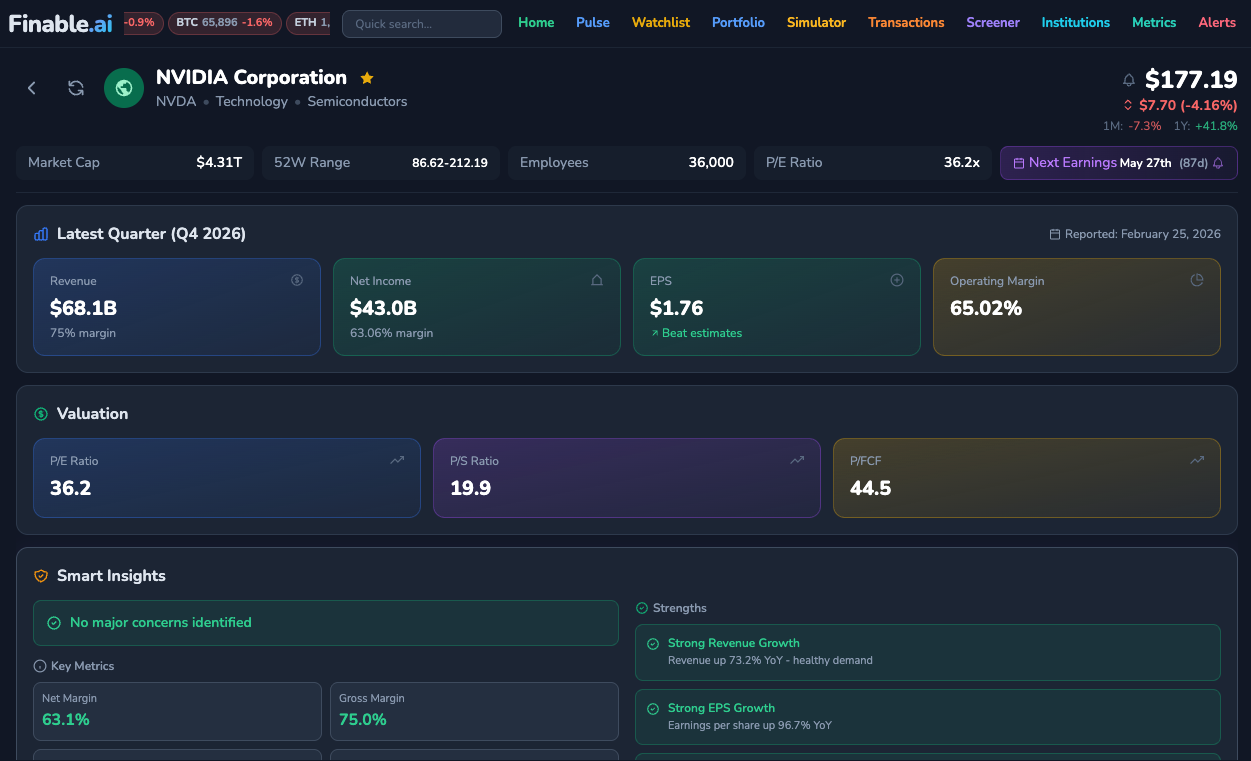The image size is (1251, 761).
Task: Toggle the favorite star next to NVIDIA Corporation
Action: [x=366, y=76]
